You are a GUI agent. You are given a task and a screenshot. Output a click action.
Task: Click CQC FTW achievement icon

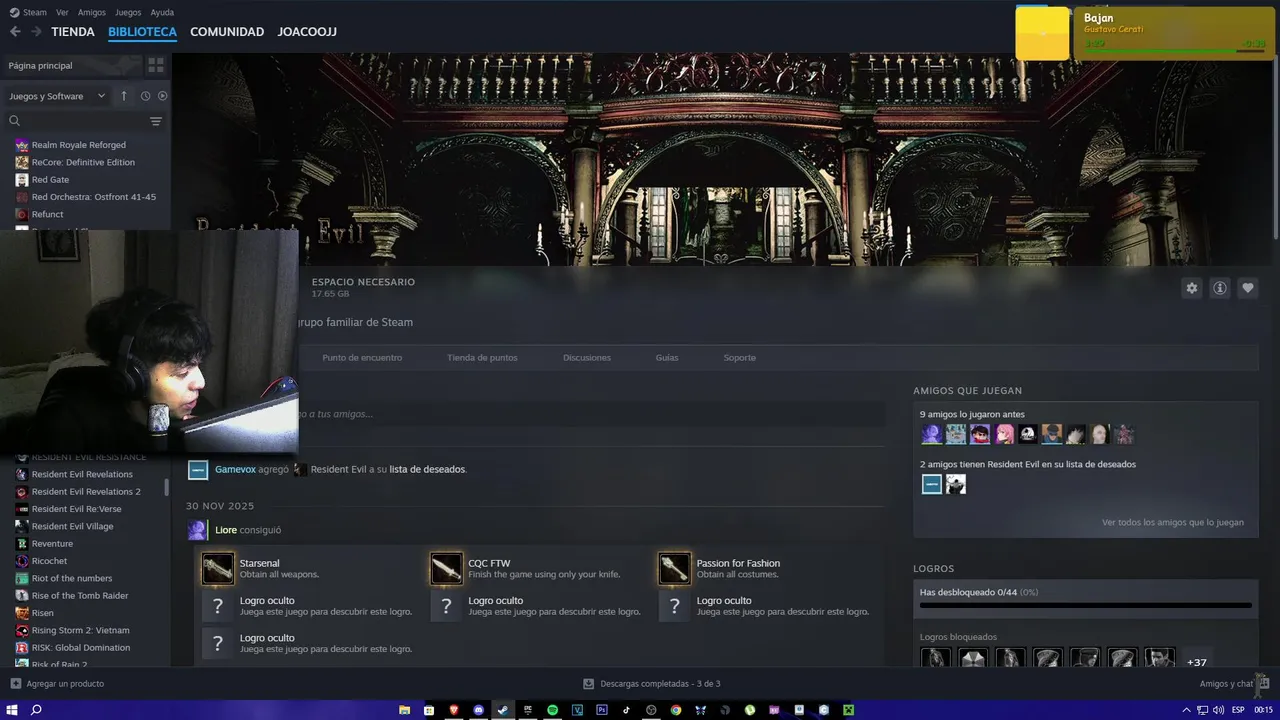446,568
